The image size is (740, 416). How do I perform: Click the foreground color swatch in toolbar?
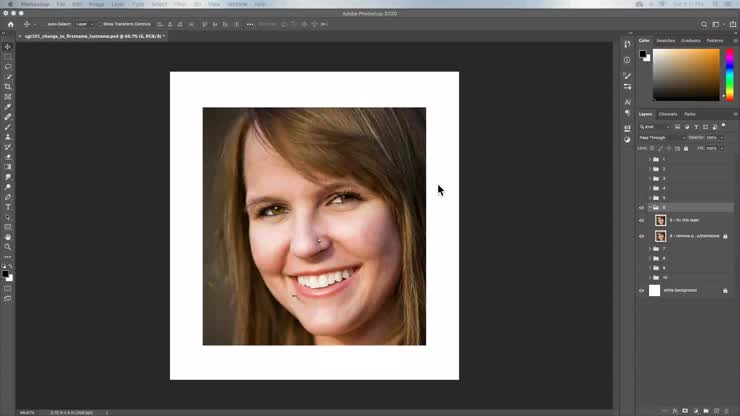5,274
